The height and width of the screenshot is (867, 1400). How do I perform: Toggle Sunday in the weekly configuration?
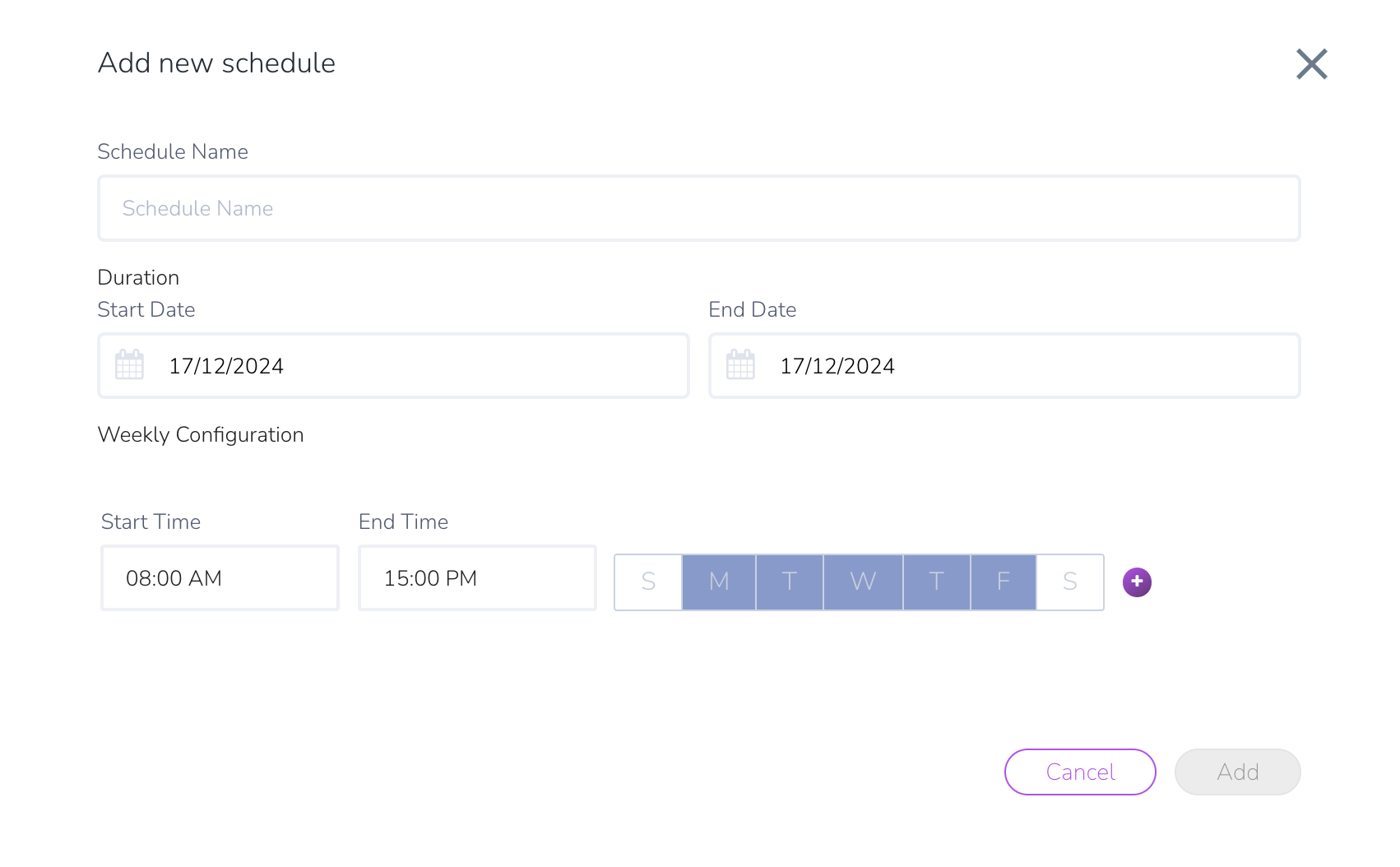(x=648, y=582)
